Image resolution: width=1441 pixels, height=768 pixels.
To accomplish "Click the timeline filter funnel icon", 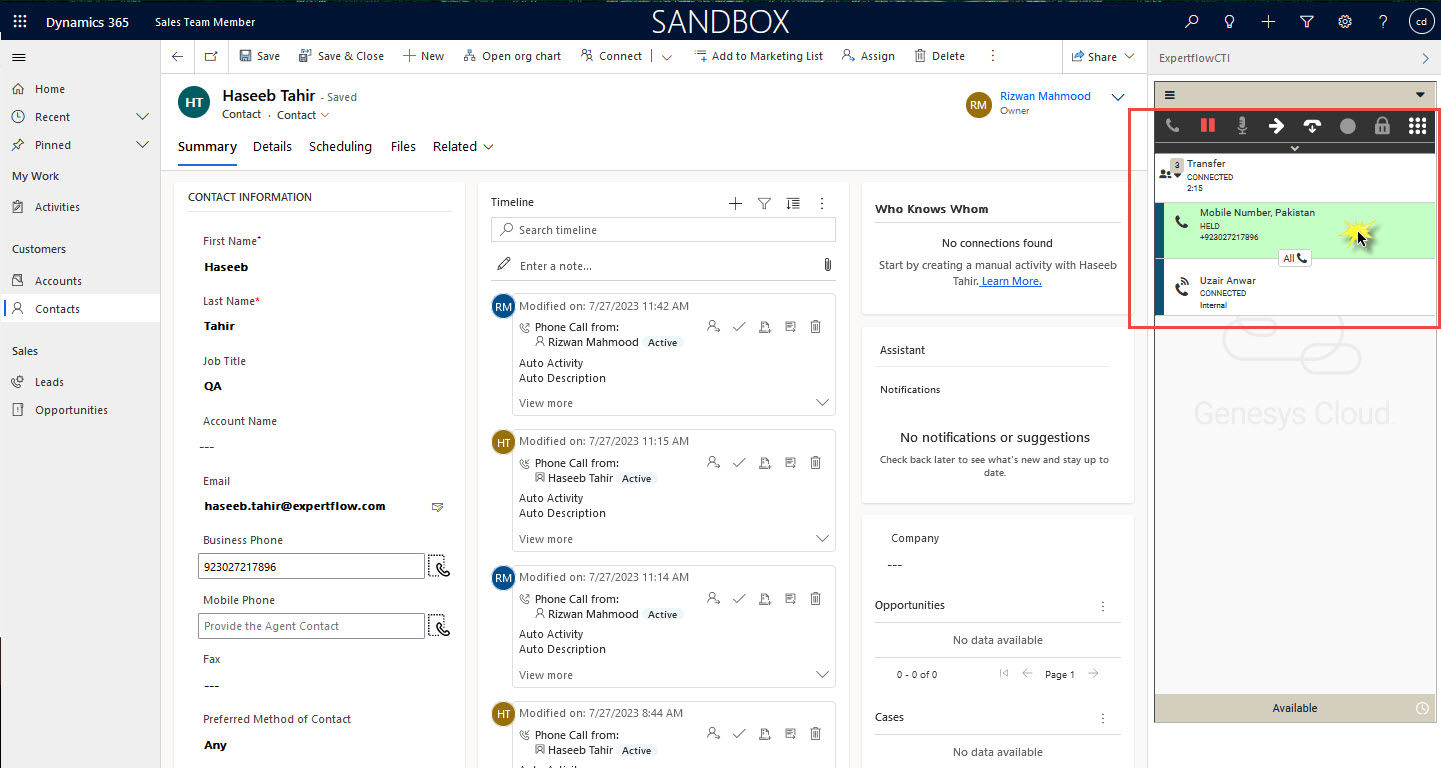I will click(x=764, y=203).
